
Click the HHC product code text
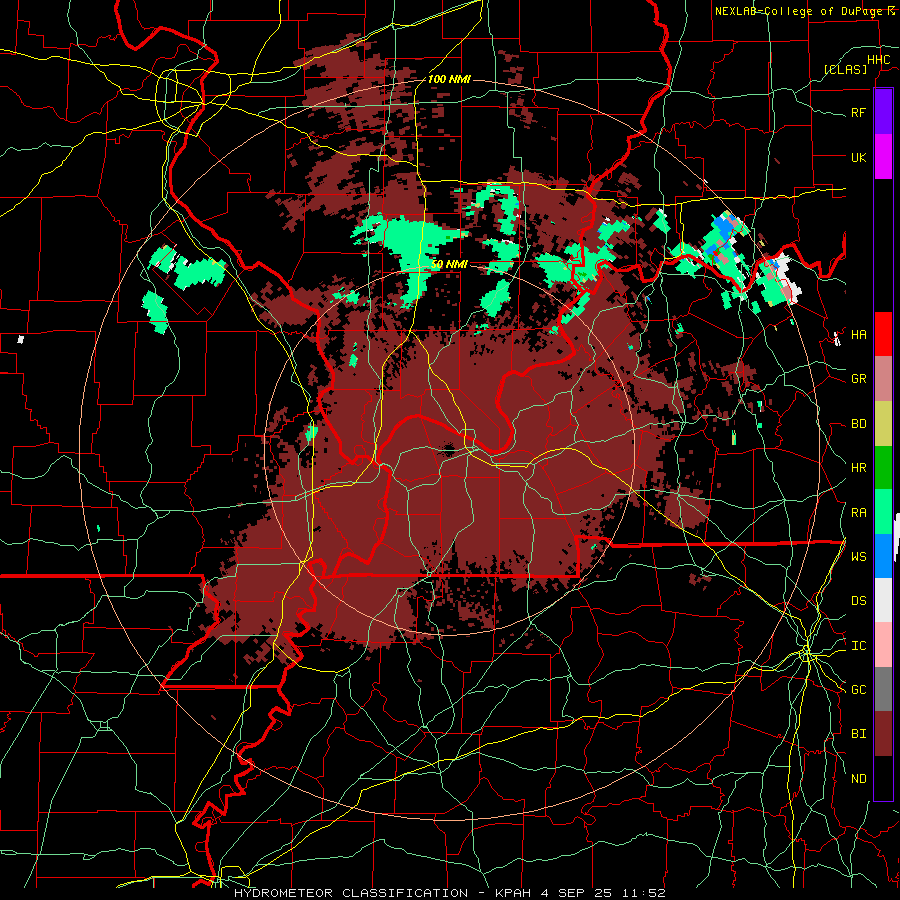click(878, 60)
